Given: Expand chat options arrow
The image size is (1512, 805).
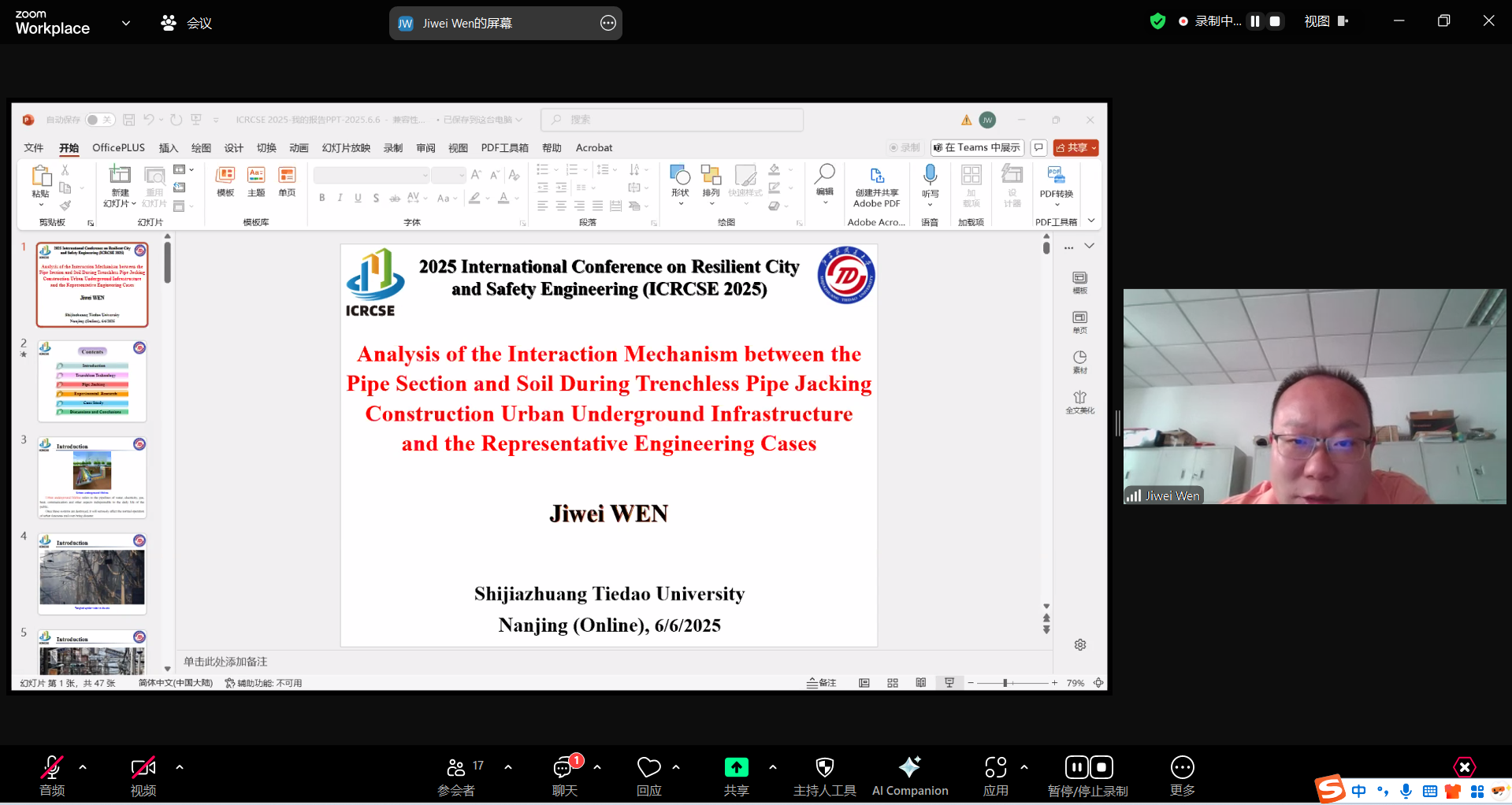Looking at the screenshot, I should tap(597, 766).
